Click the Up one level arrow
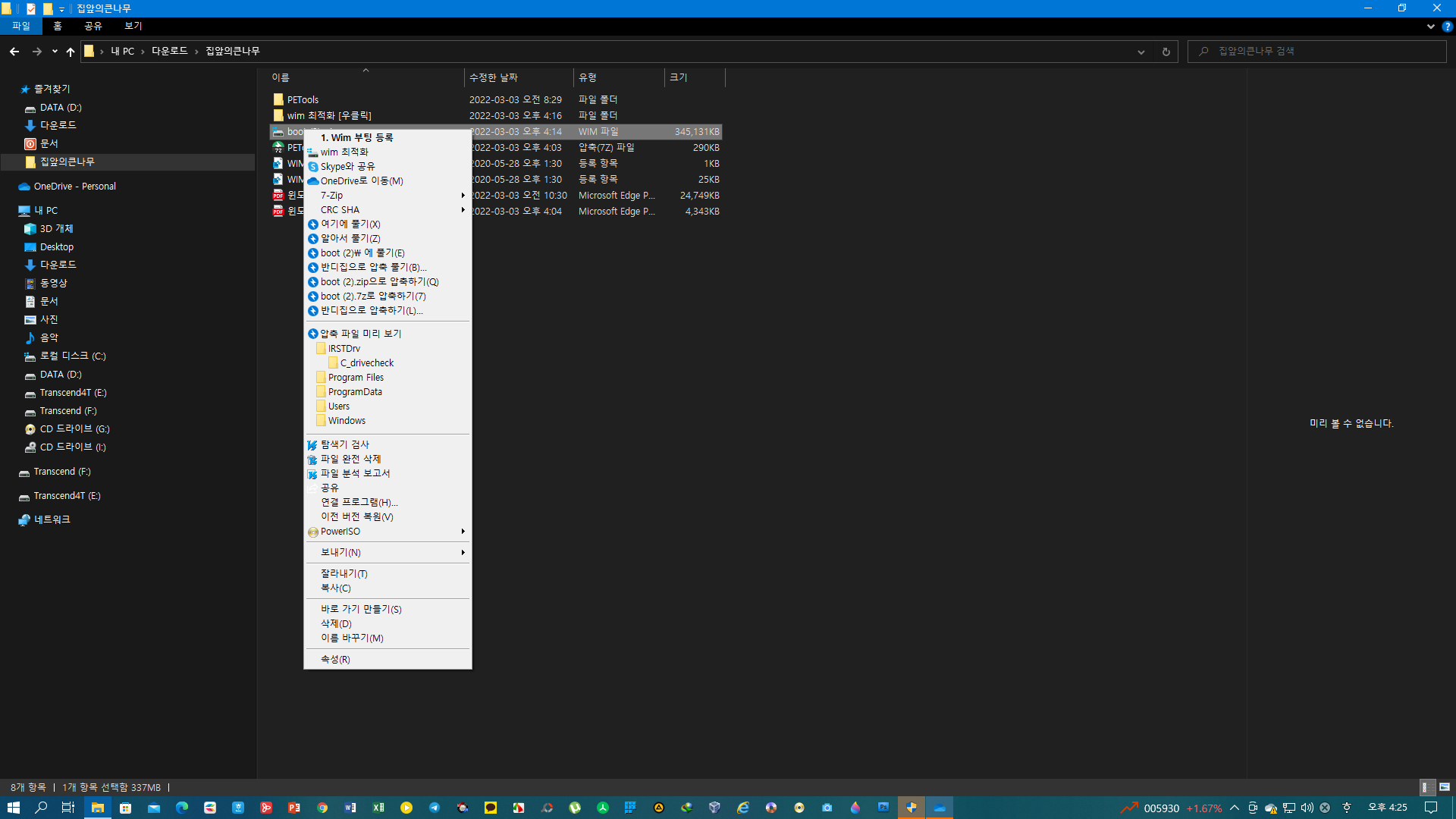1456x819 pixels. click(71, 52)
